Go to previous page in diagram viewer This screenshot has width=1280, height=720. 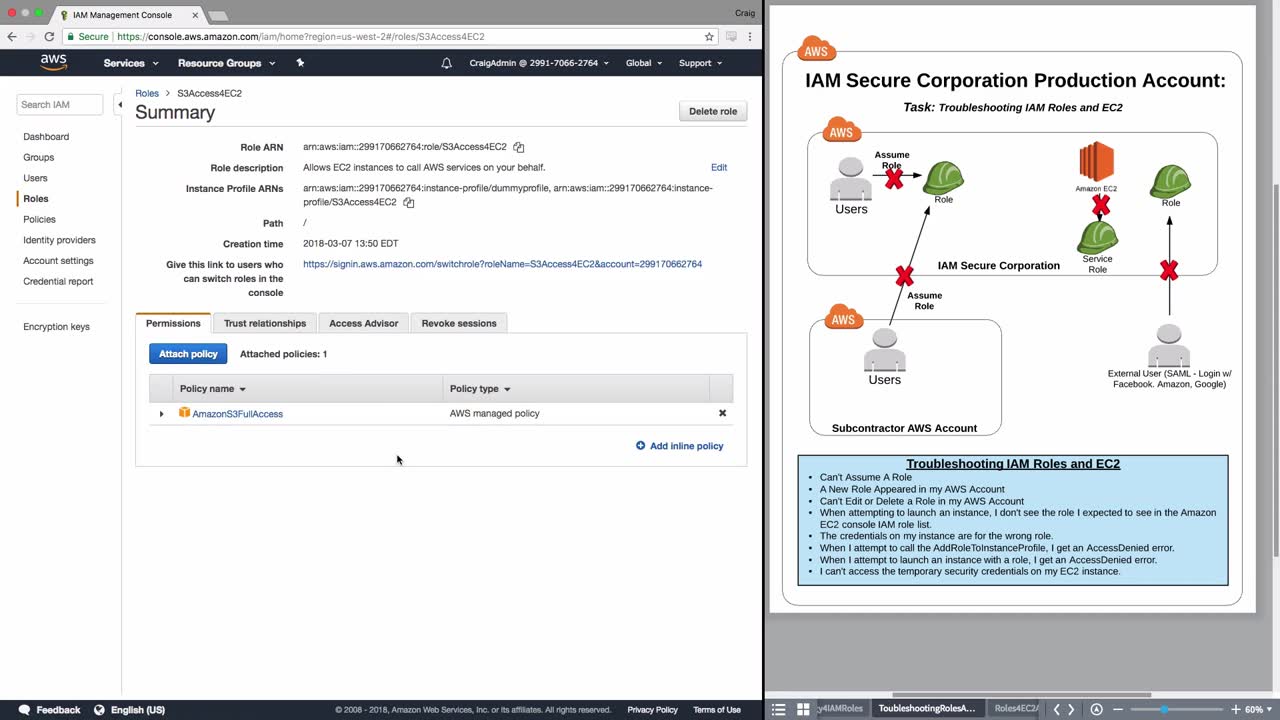click(1056, 709)
